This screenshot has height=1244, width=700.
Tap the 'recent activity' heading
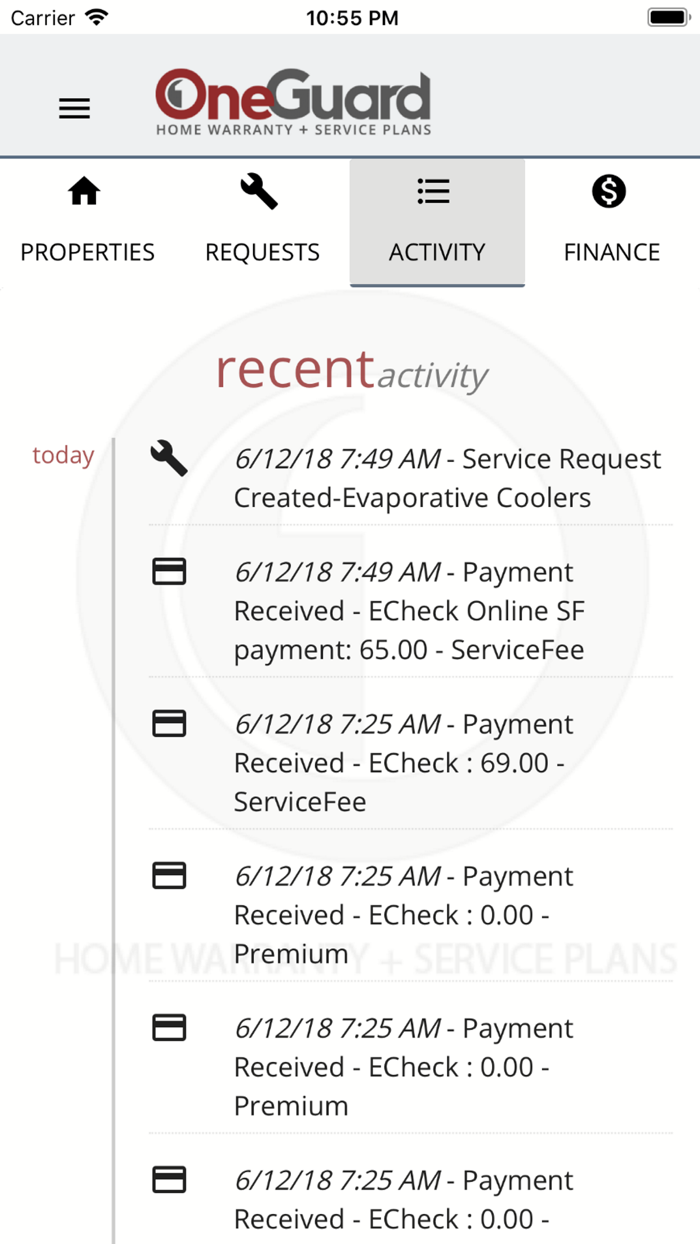tap(352, 371)
